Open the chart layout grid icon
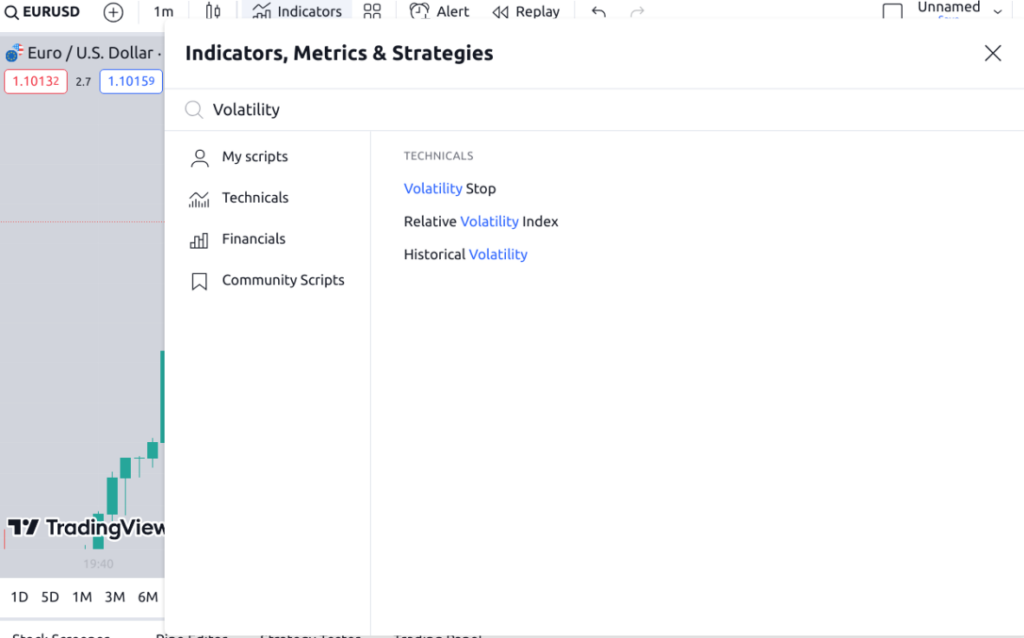 click(x=373, y=11)
